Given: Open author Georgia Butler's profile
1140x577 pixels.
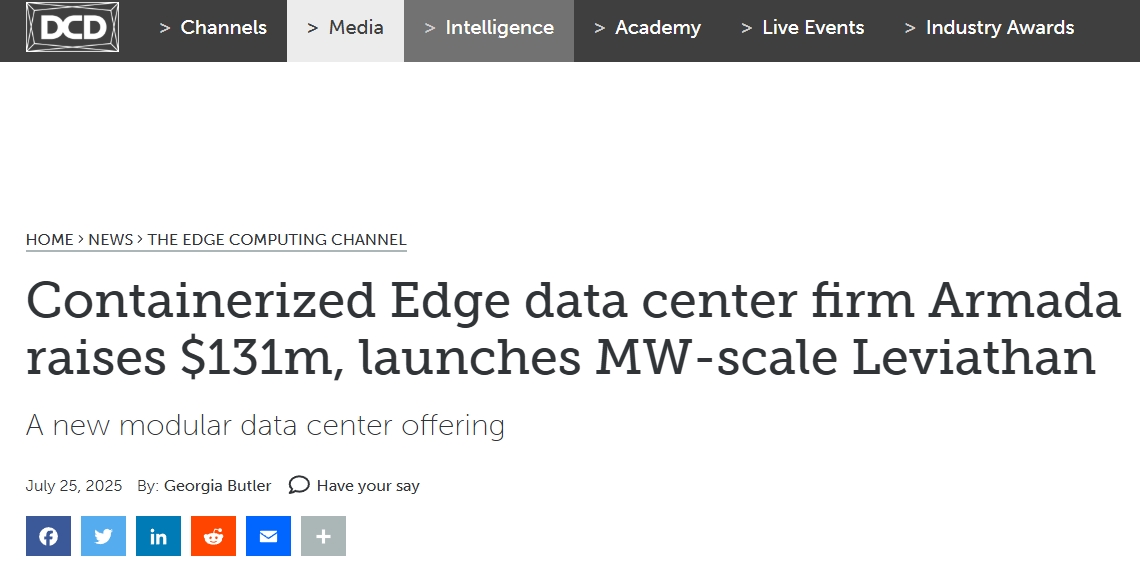Looking at the screenshot, I should point(217,485).
